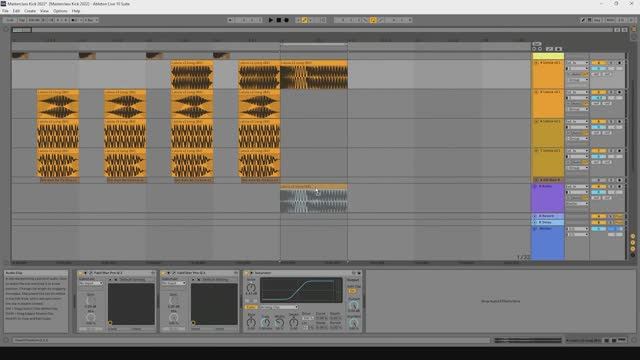Unfold the A Reverb return track

535,216
